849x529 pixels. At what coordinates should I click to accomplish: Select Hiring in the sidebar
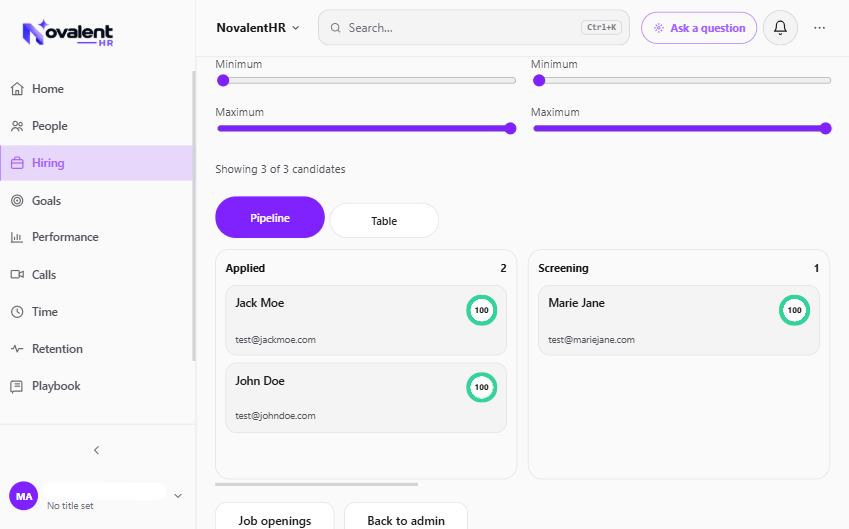tap(97, 163)
